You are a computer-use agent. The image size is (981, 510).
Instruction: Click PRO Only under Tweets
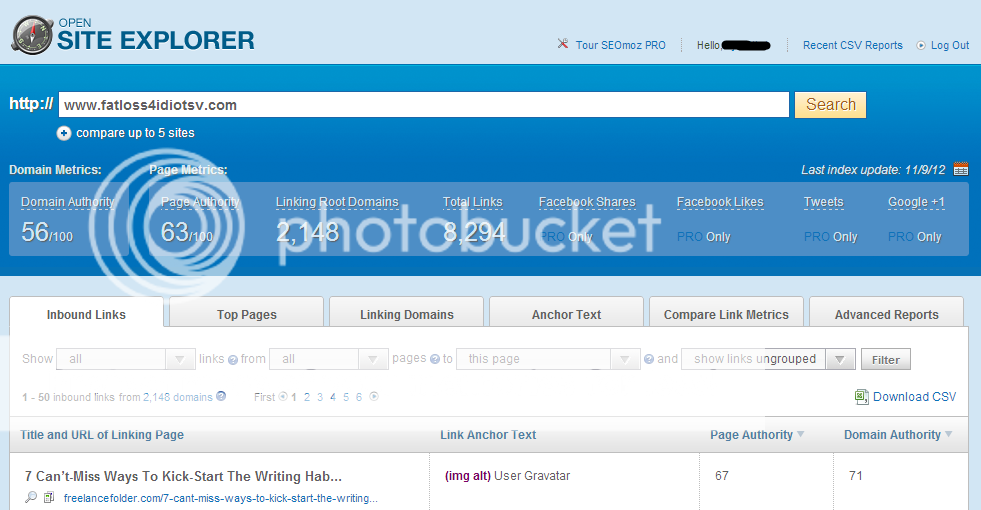[830, 237]
